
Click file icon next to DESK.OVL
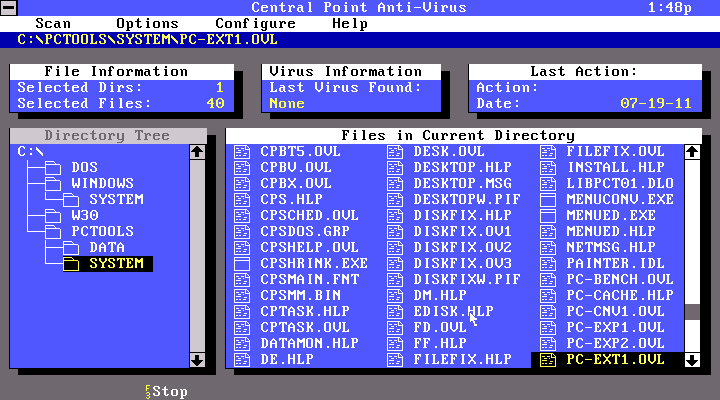point(395,152)
